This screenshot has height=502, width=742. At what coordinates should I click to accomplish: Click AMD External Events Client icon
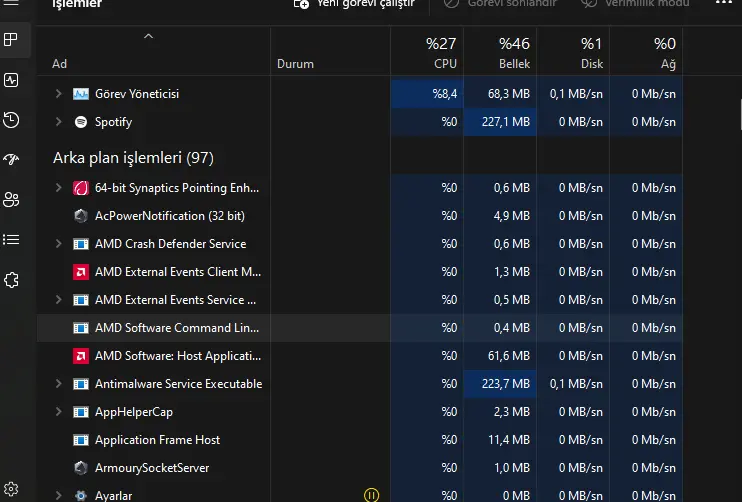click(81, 272)
